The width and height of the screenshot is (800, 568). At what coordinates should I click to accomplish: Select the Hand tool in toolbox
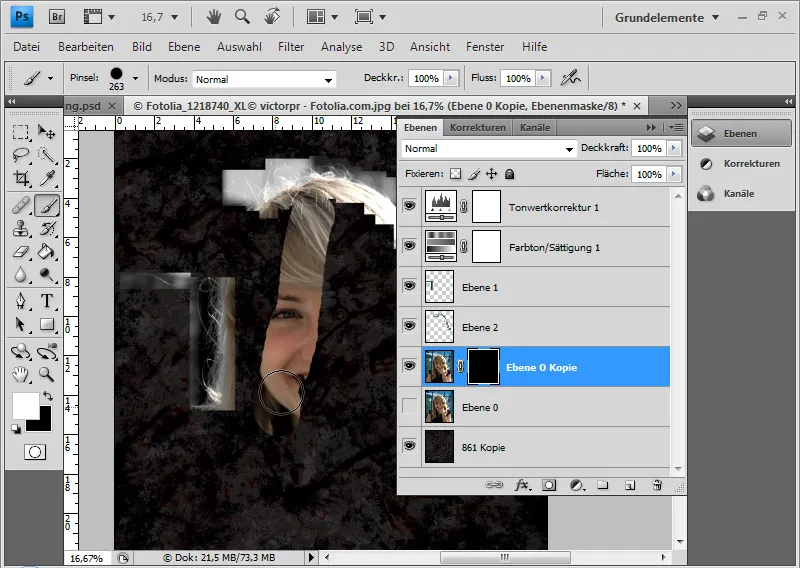tap(20, 375)
